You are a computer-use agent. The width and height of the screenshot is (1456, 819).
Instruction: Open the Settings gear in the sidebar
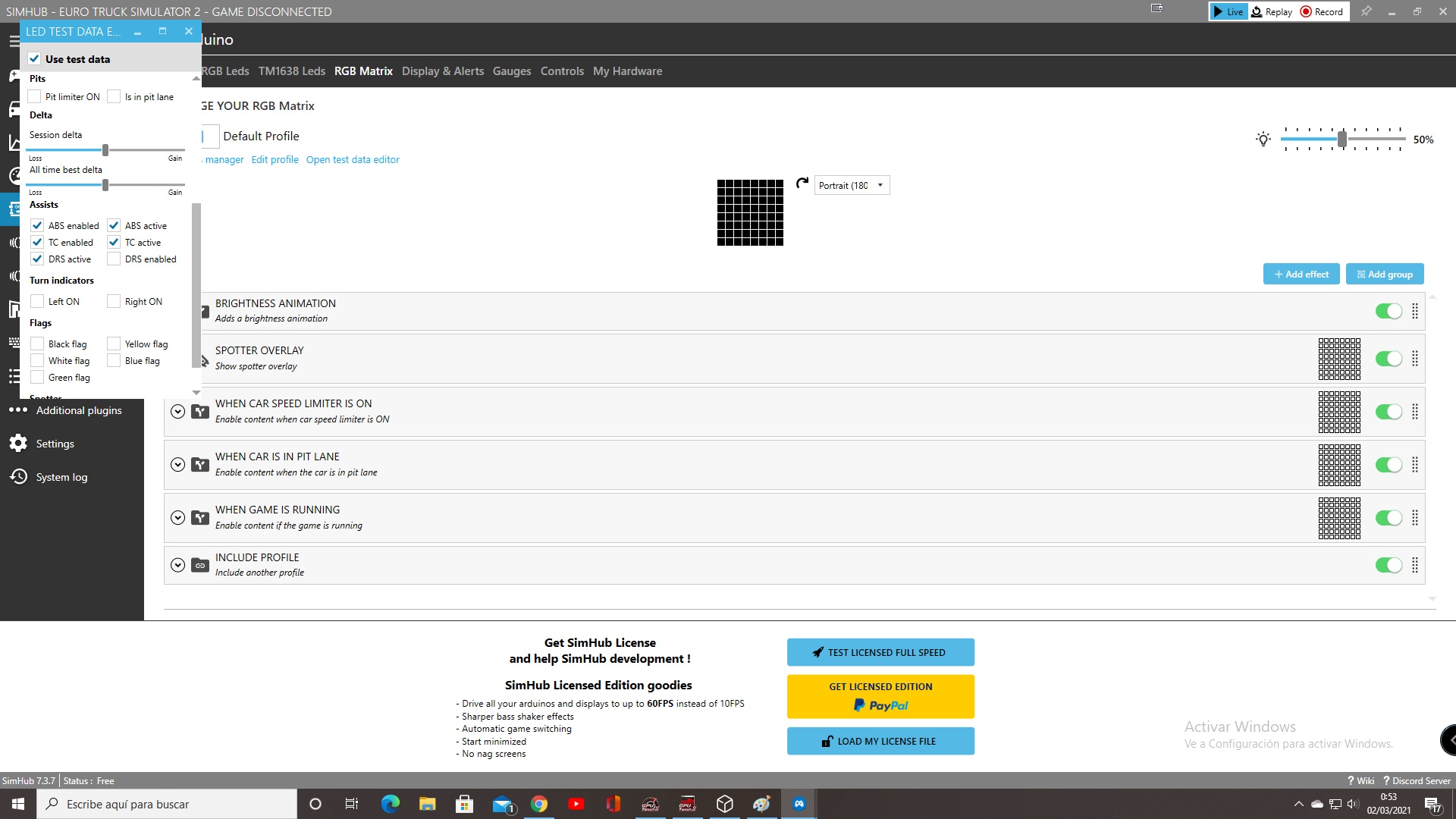[19, 444]
